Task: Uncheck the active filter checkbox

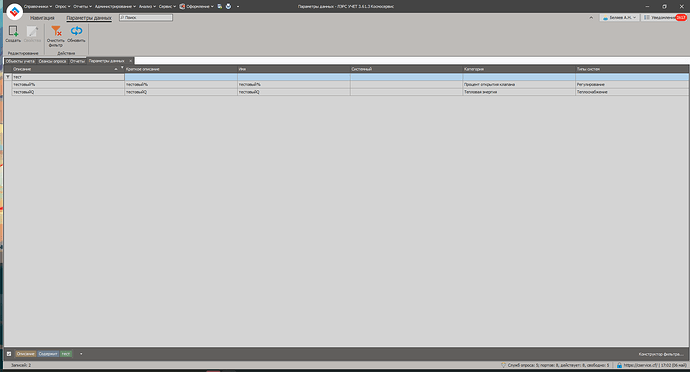Action: click(x=9, y=354)
